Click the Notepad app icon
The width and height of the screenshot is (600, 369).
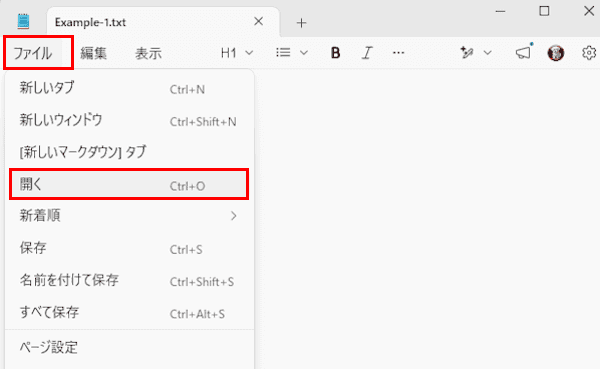click(x=23, y=21)
